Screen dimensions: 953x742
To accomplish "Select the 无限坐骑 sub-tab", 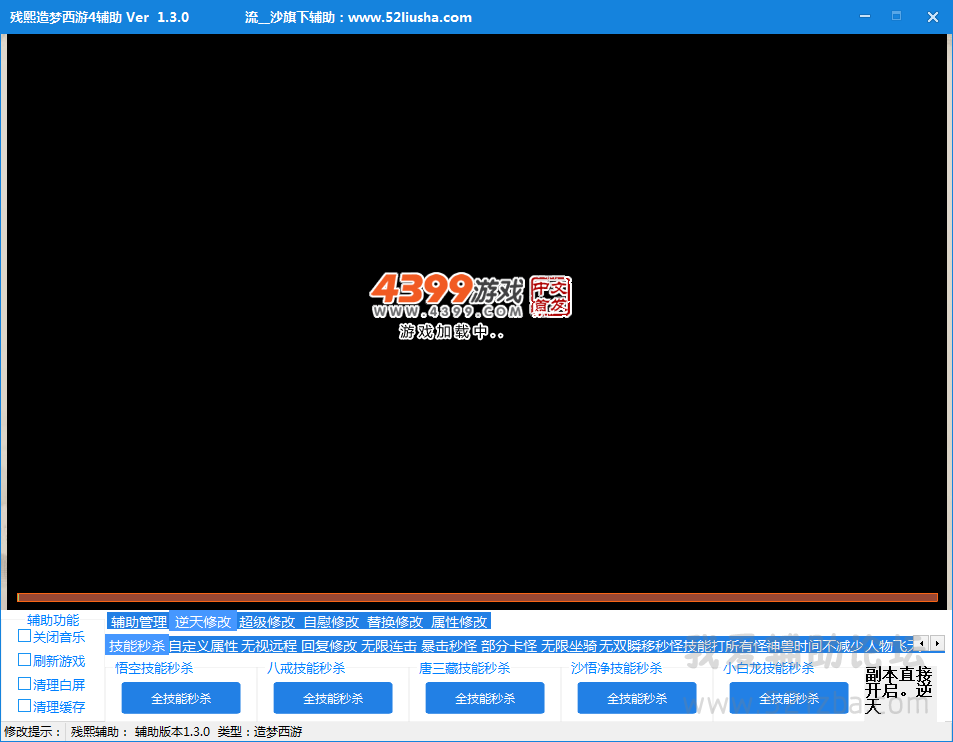I will pos(569,645).
